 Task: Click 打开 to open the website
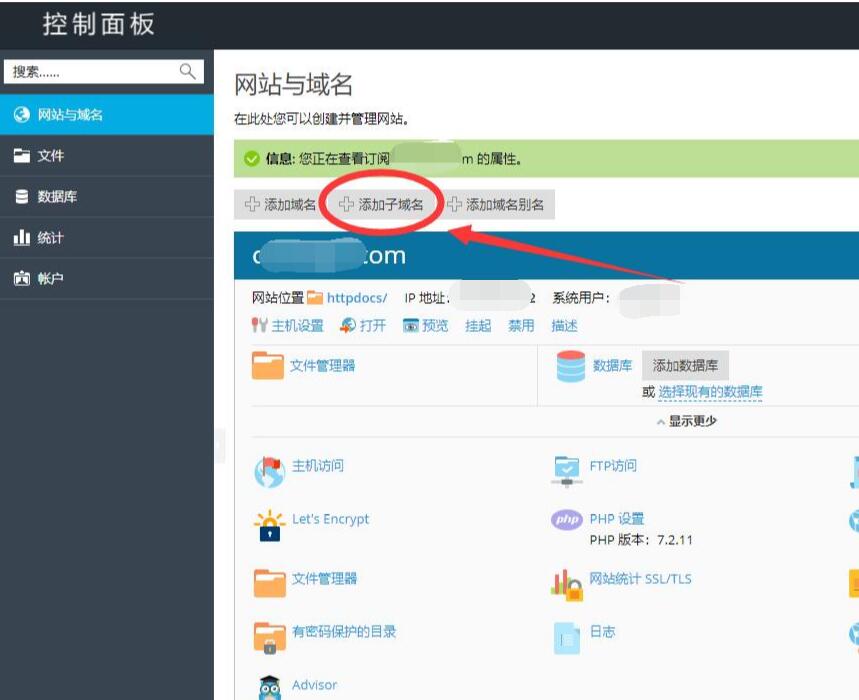tap(373, 326)
